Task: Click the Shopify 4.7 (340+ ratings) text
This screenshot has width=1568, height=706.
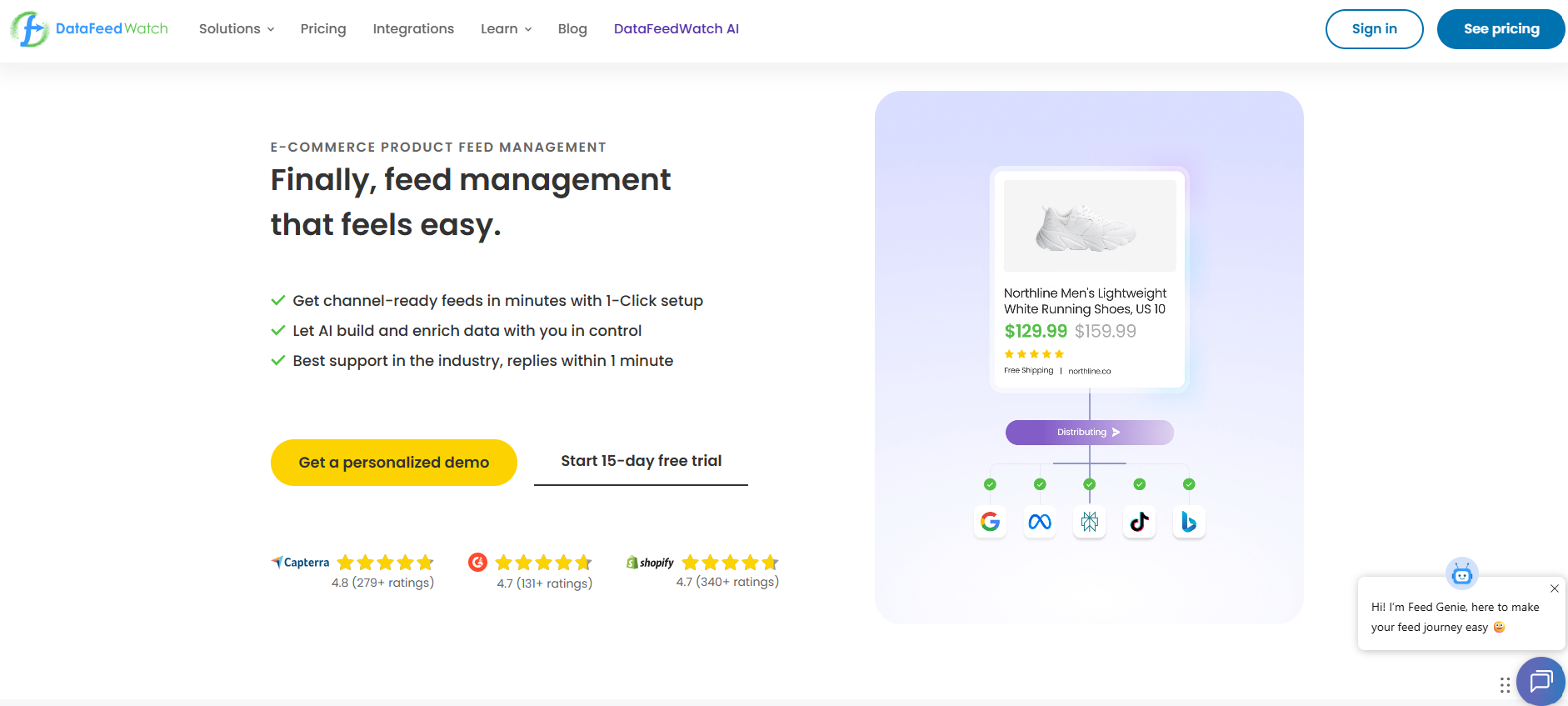Action: point(727,582)
